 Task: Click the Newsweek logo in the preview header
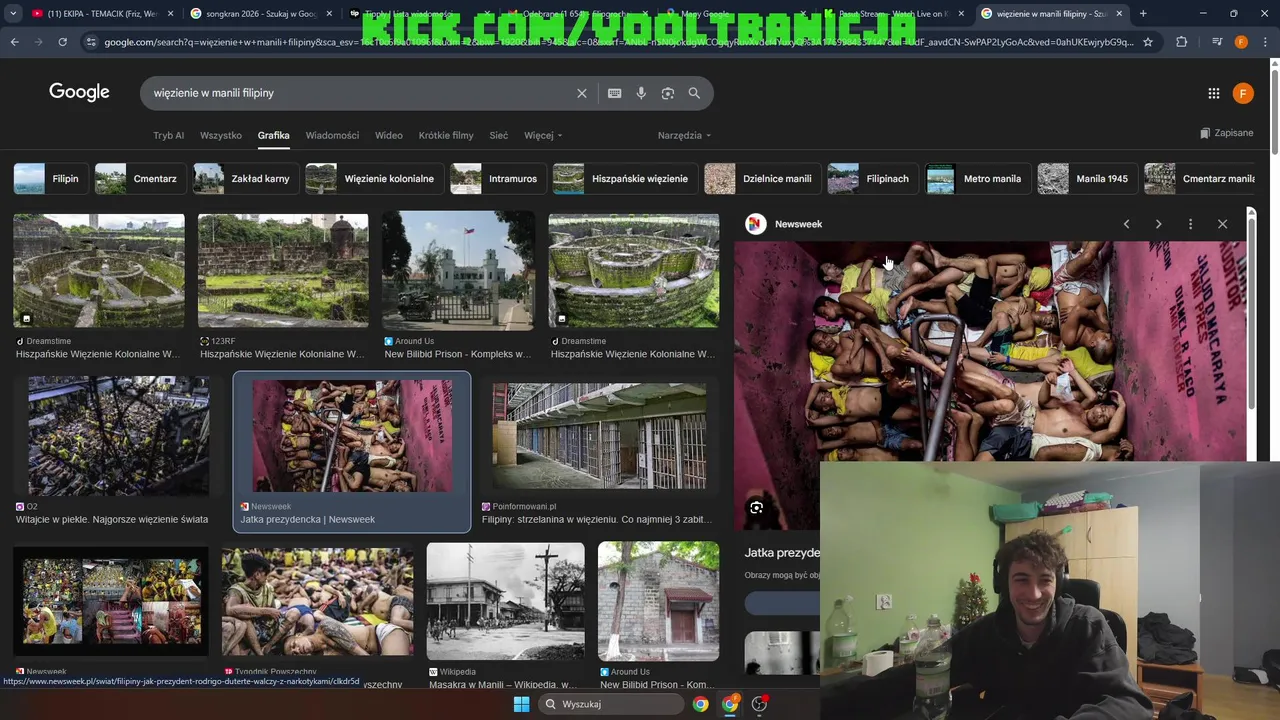tap(756, 224)
